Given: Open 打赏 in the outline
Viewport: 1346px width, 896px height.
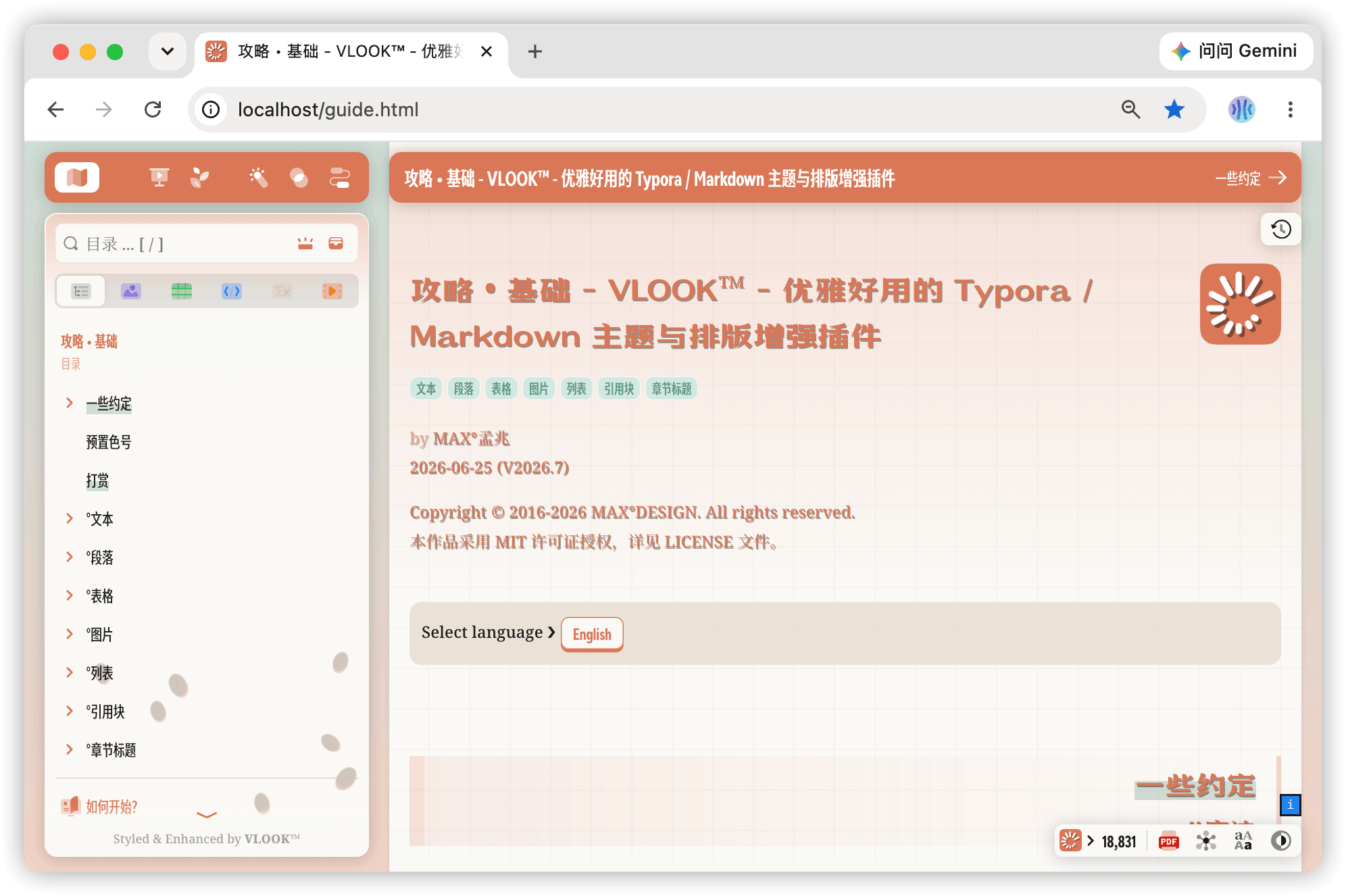Looking at the screenshot, I should click(97, 480).
